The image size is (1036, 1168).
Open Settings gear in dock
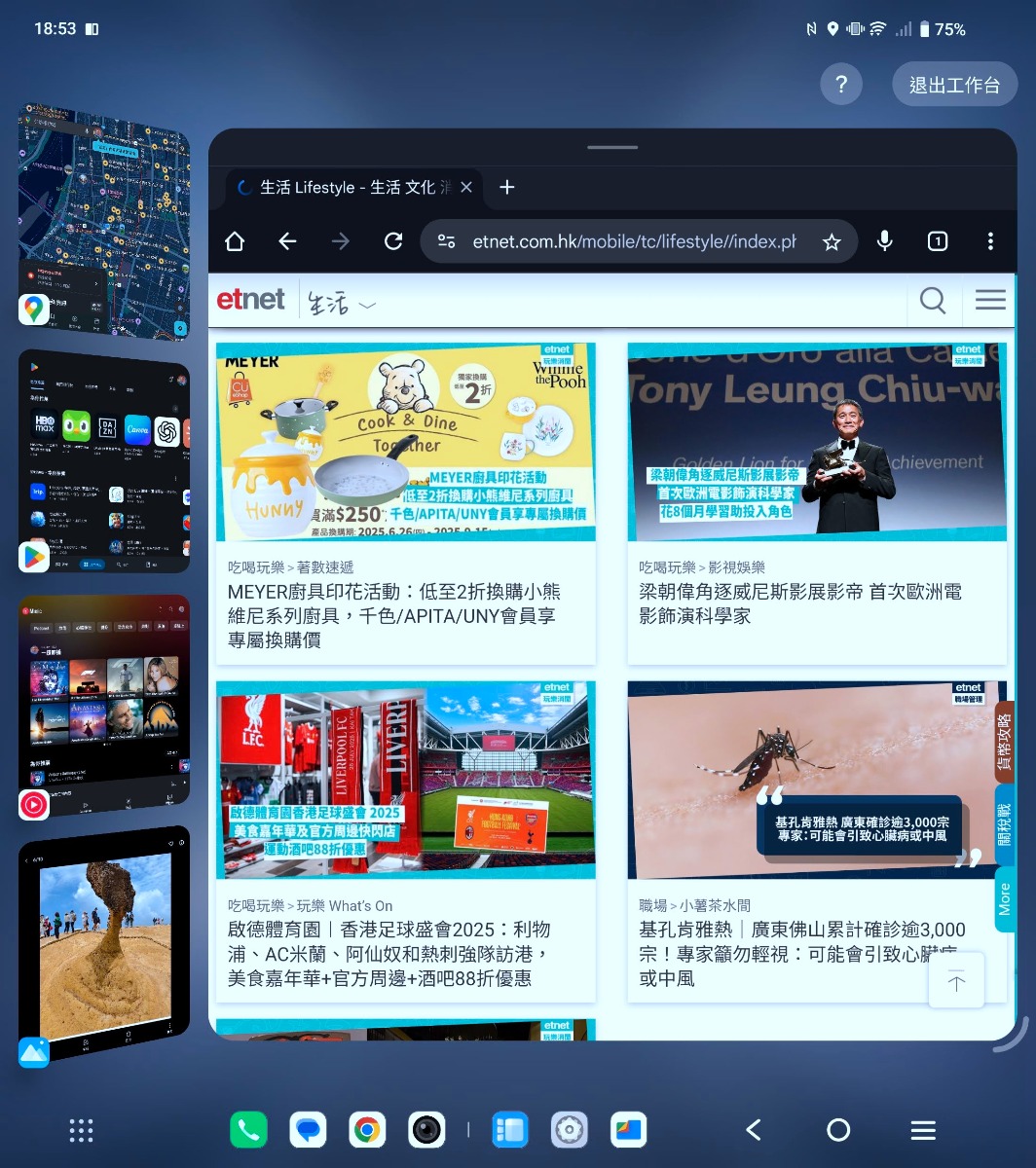point(569,1130)
